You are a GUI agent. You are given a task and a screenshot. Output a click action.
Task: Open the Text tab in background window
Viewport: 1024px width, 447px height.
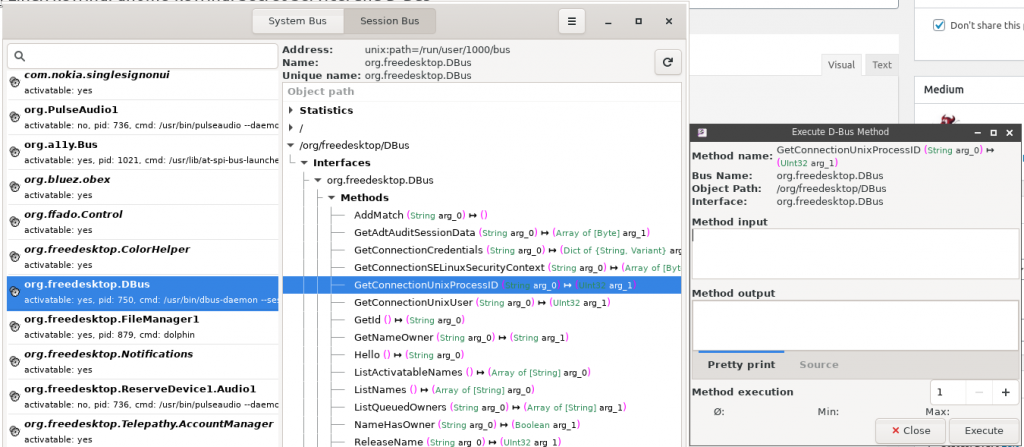(882, 65)
